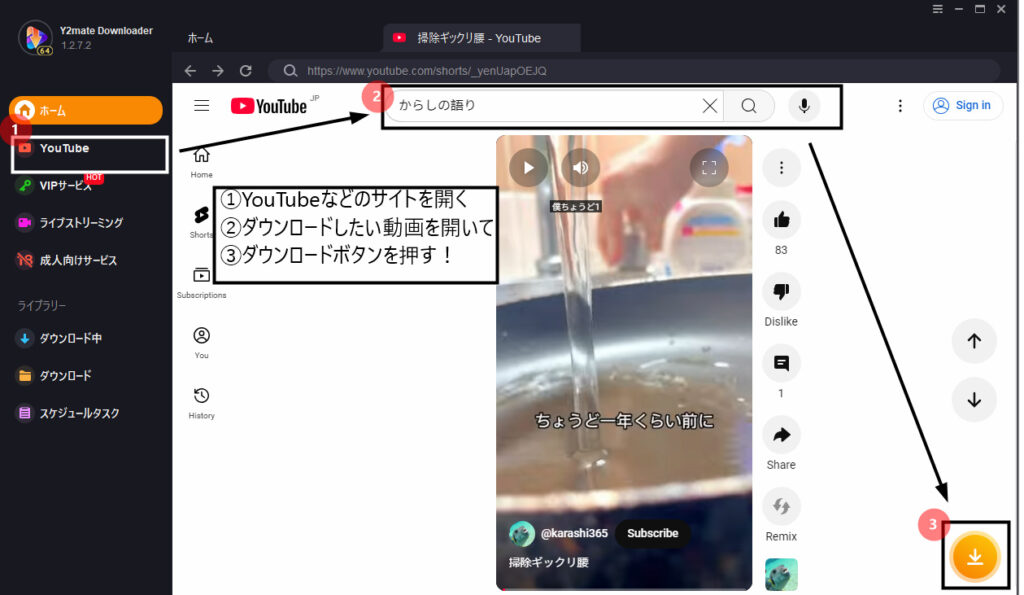Mute the Shorts video volume

[580, 168]
